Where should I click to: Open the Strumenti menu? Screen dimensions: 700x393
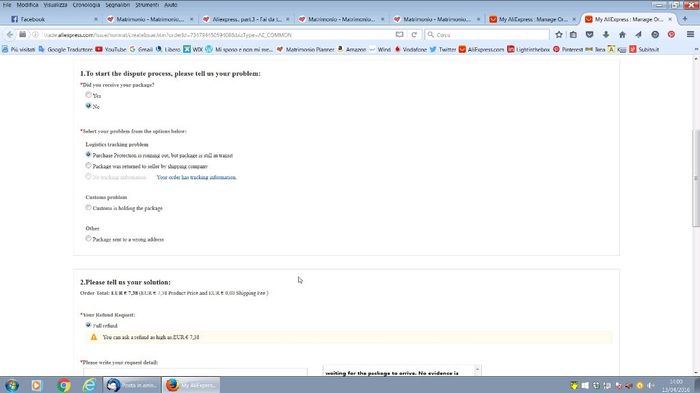click(147, 5)
